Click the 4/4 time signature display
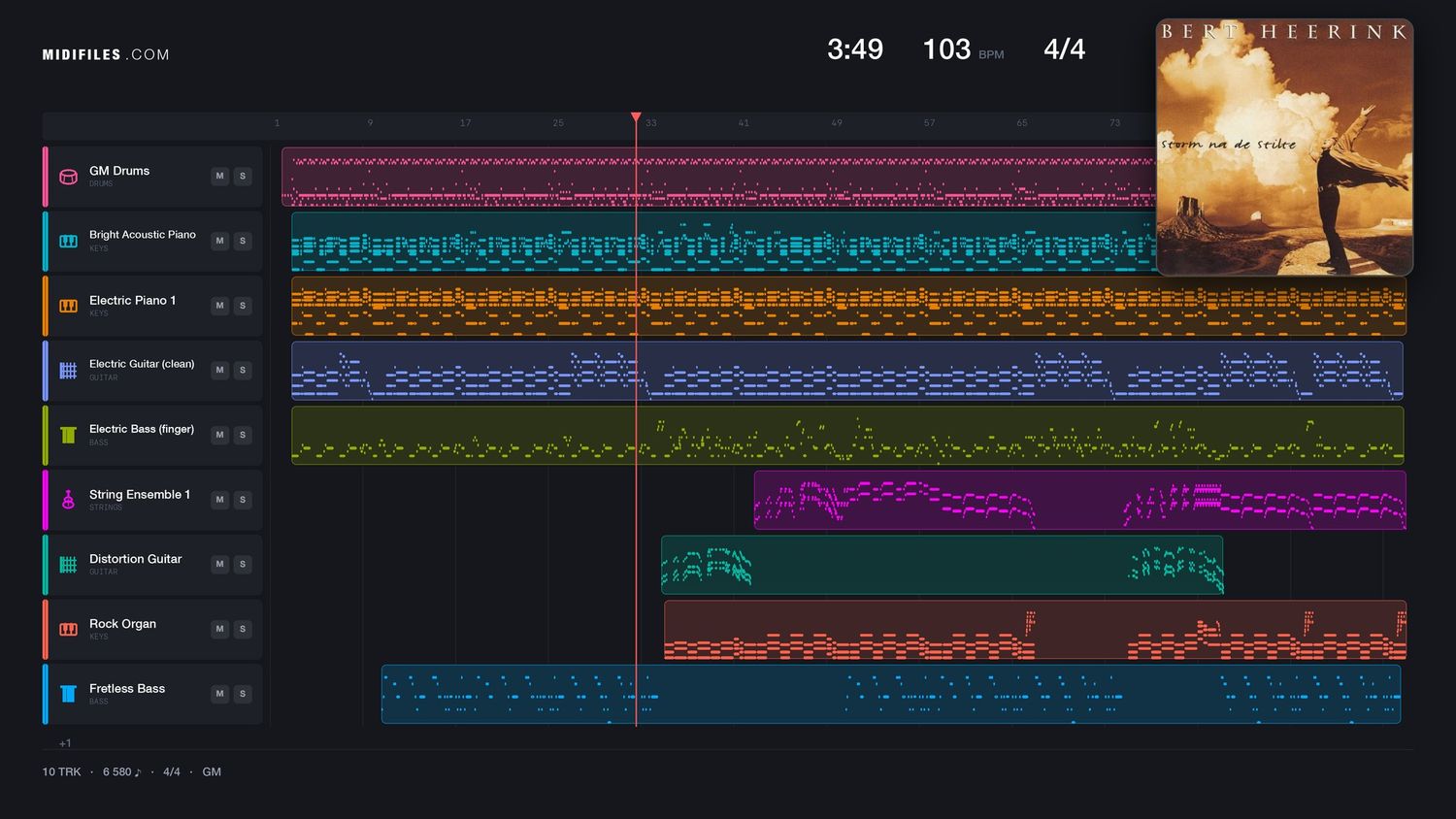The height and width of the screenshot is (819, 1456). coord(1064,49)
